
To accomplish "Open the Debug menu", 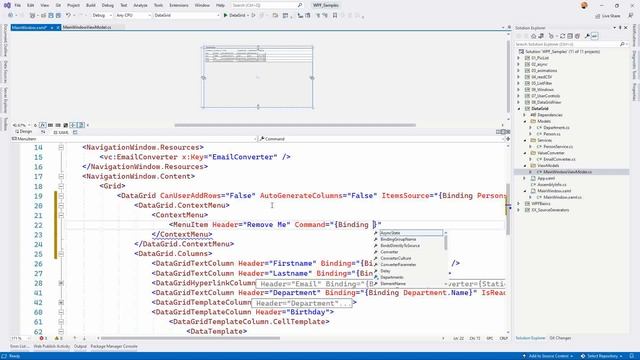I will [108, 5].
